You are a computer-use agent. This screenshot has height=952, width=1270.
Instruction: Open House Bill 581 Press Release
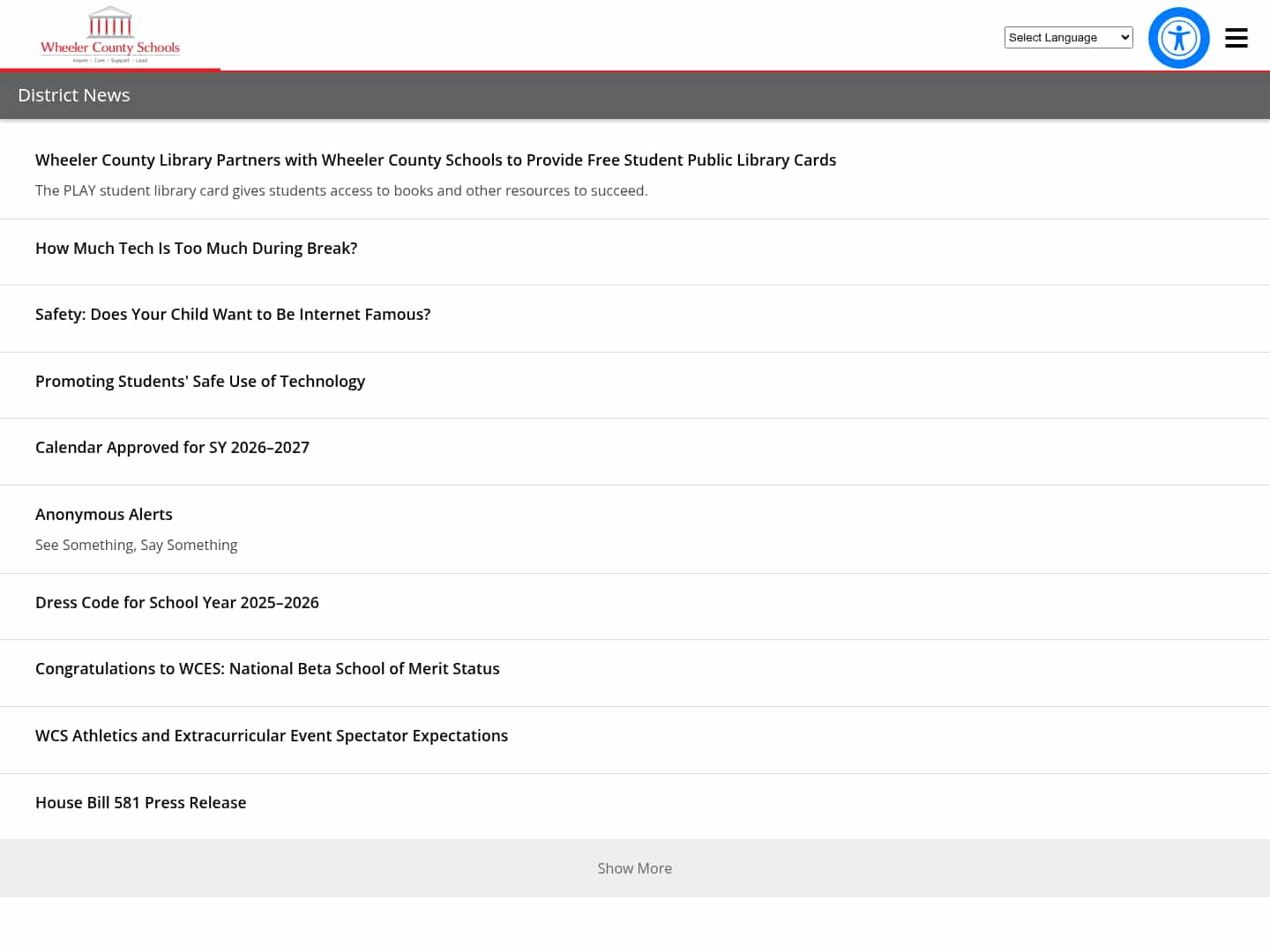tap(141, 802)
